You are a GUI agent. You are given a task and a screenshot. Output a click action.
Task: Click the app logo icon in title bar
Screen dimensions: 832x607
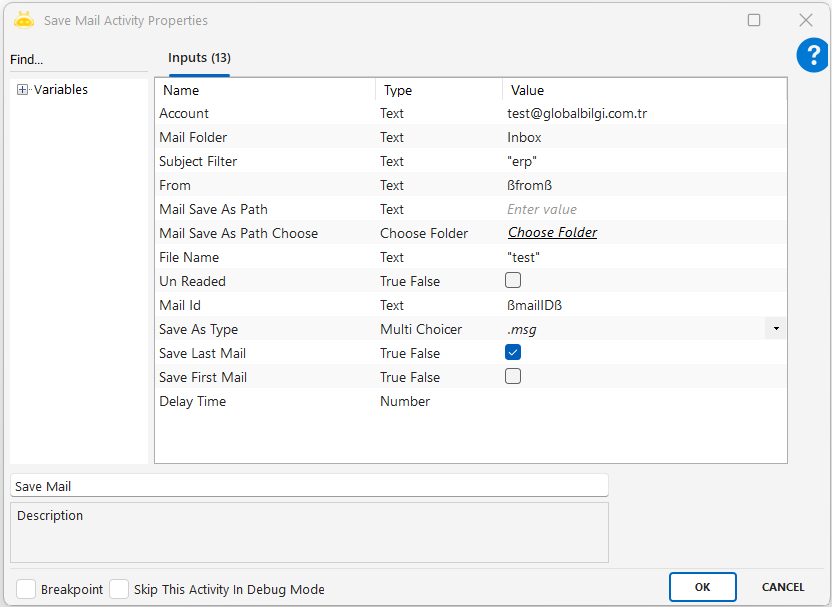pos(24,20)
